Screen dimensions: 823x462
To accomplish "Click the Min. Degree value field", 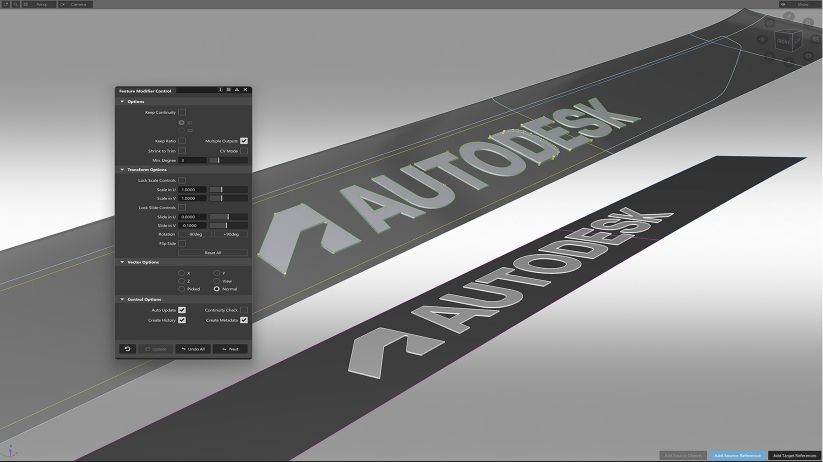I will click(192, 160).
